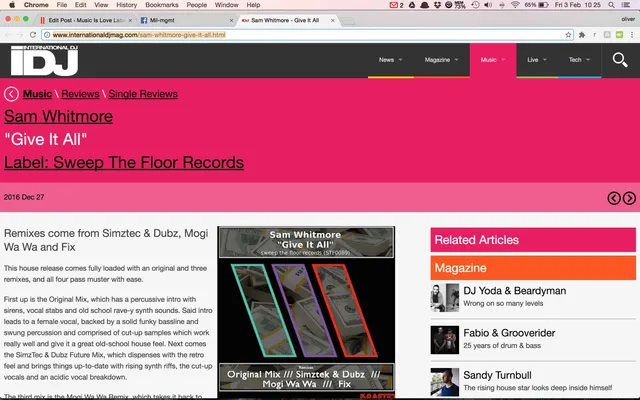Click the volume icon in menu bar

tap(488, 5)
